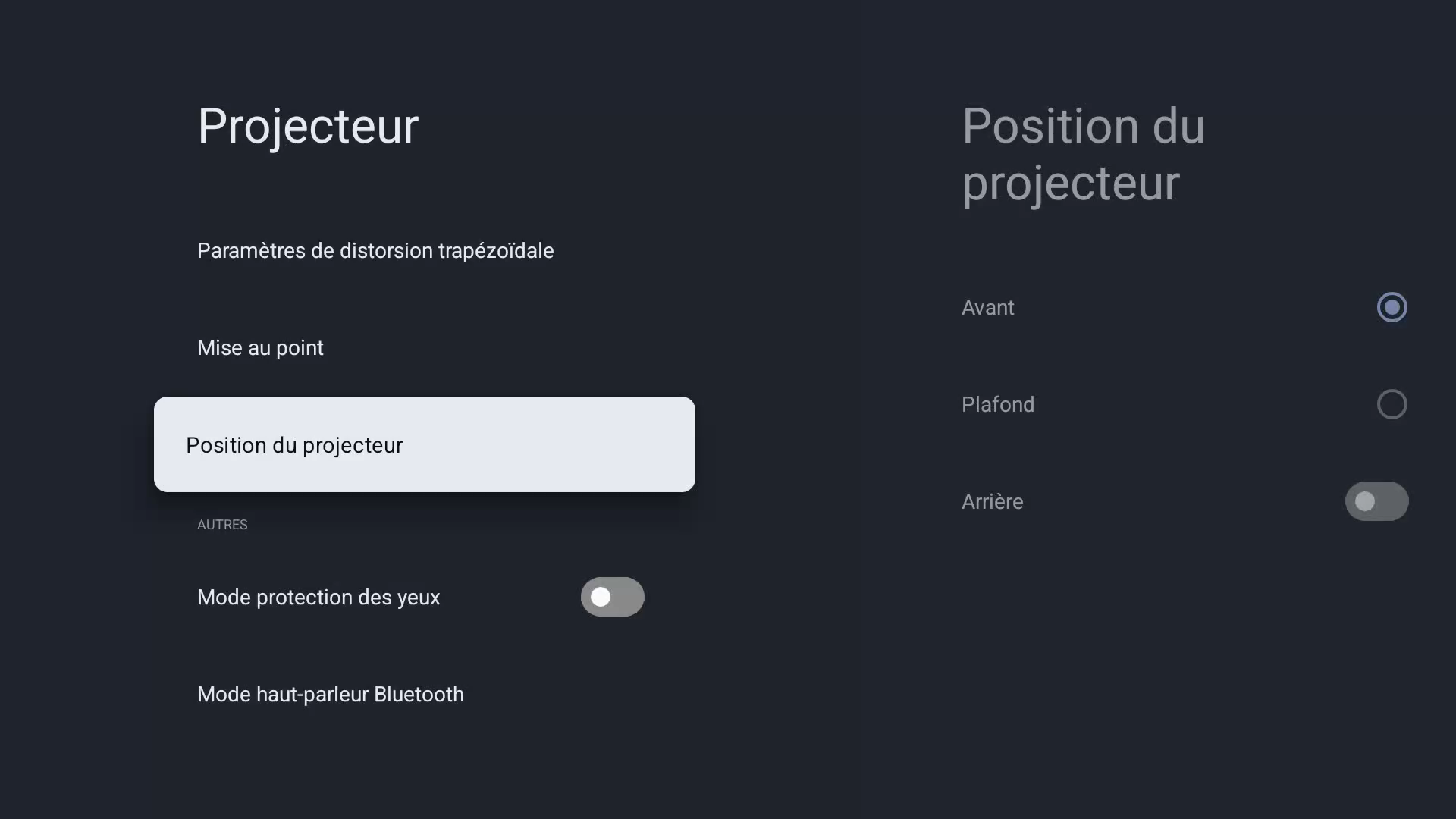Click the knob of the Arrière switch

1365,501
